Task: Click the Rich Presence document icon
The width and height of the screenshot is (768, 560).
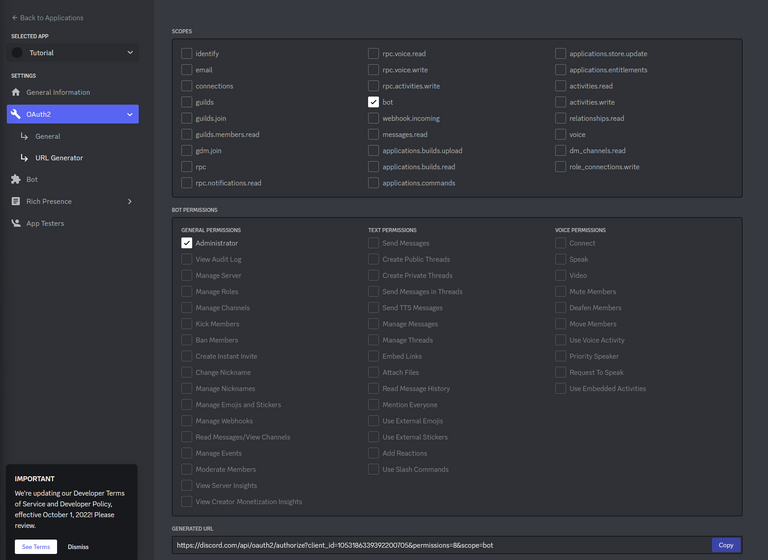Action: [16, 201]
